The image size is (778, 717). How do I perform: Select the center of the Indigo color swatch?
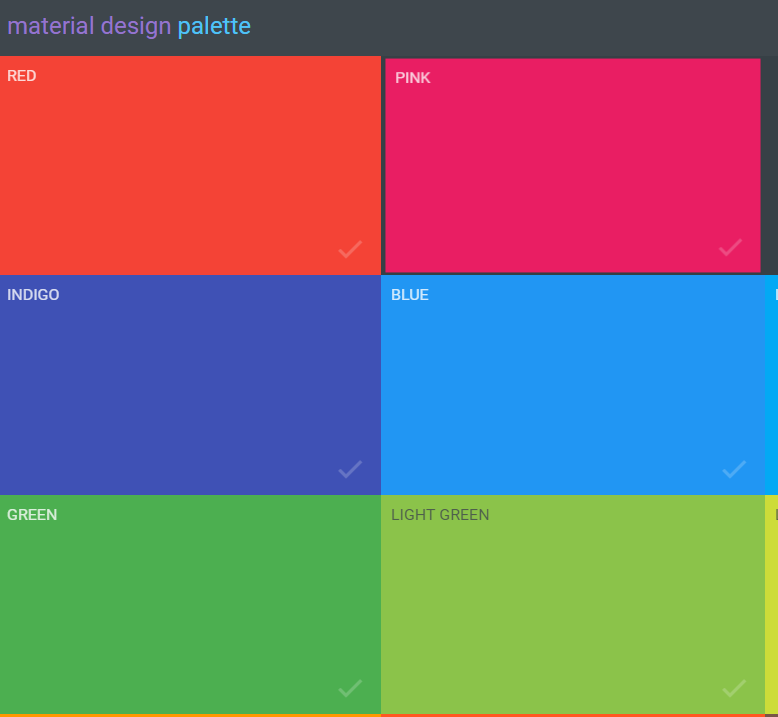pyautogui.click(x=190, y=385)
